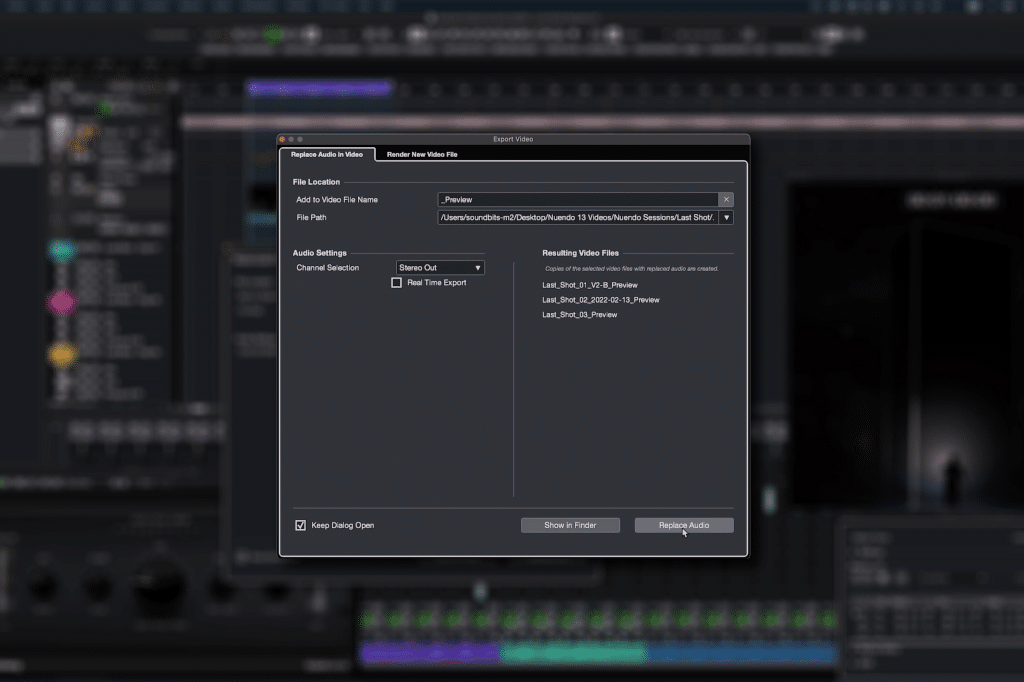This screenshot has width=1024, height=682.
Task: Open the Channel Selection Stereo Out dropdown
Action: click(x=440, y=268)
